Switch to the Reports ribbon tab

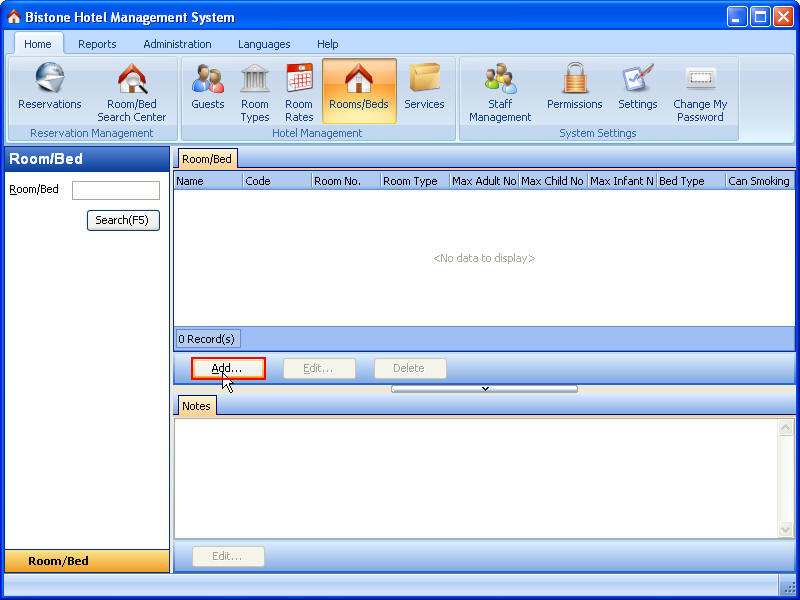(x=97, y=44)
